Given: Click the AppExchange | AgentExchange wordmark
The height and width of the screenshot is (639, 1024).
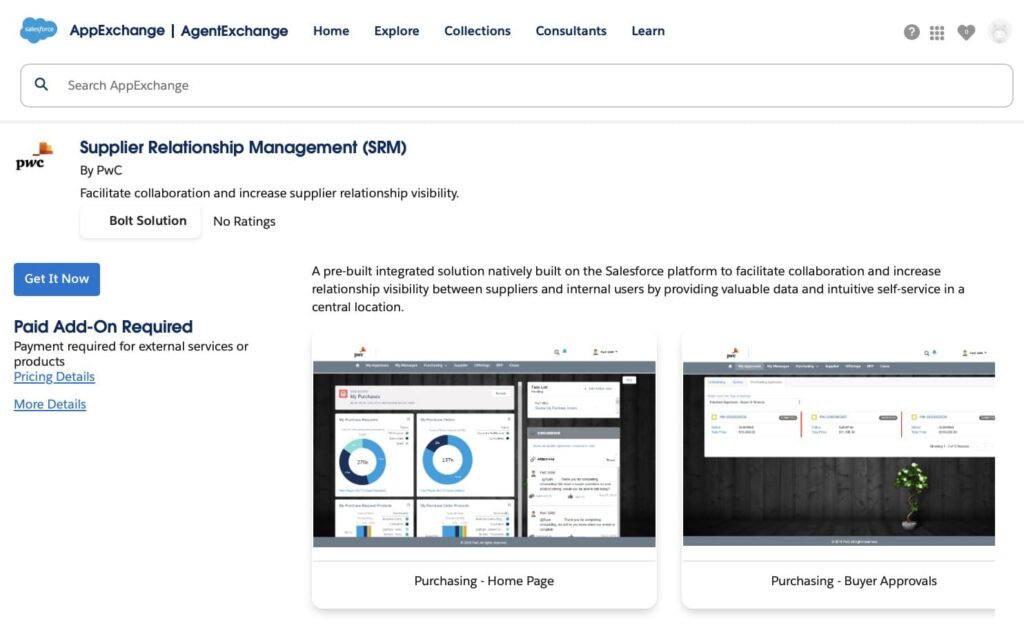Looking at the screenshot, I should [180, 30].
